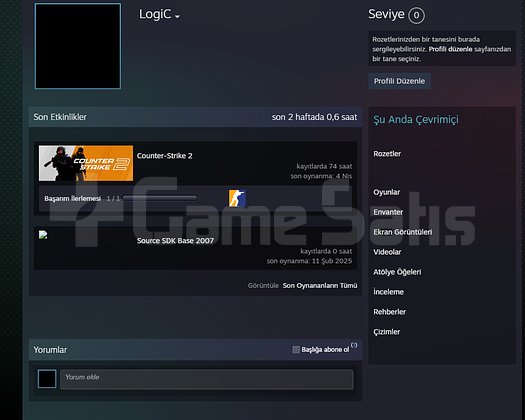Focus the Yorum ekle comment field
Screen dimensions: 525x420
click(207, 379)
